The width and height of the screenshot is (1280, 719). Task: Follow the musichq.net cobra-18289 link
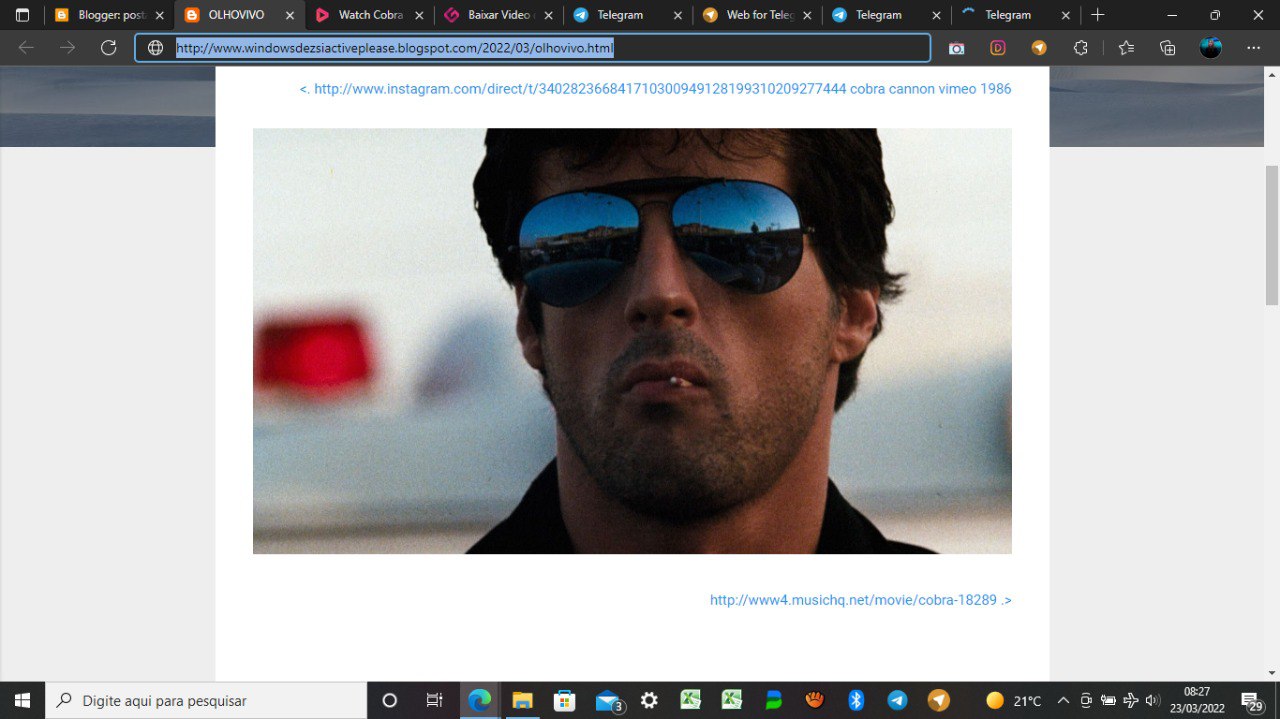pos(860,600)
